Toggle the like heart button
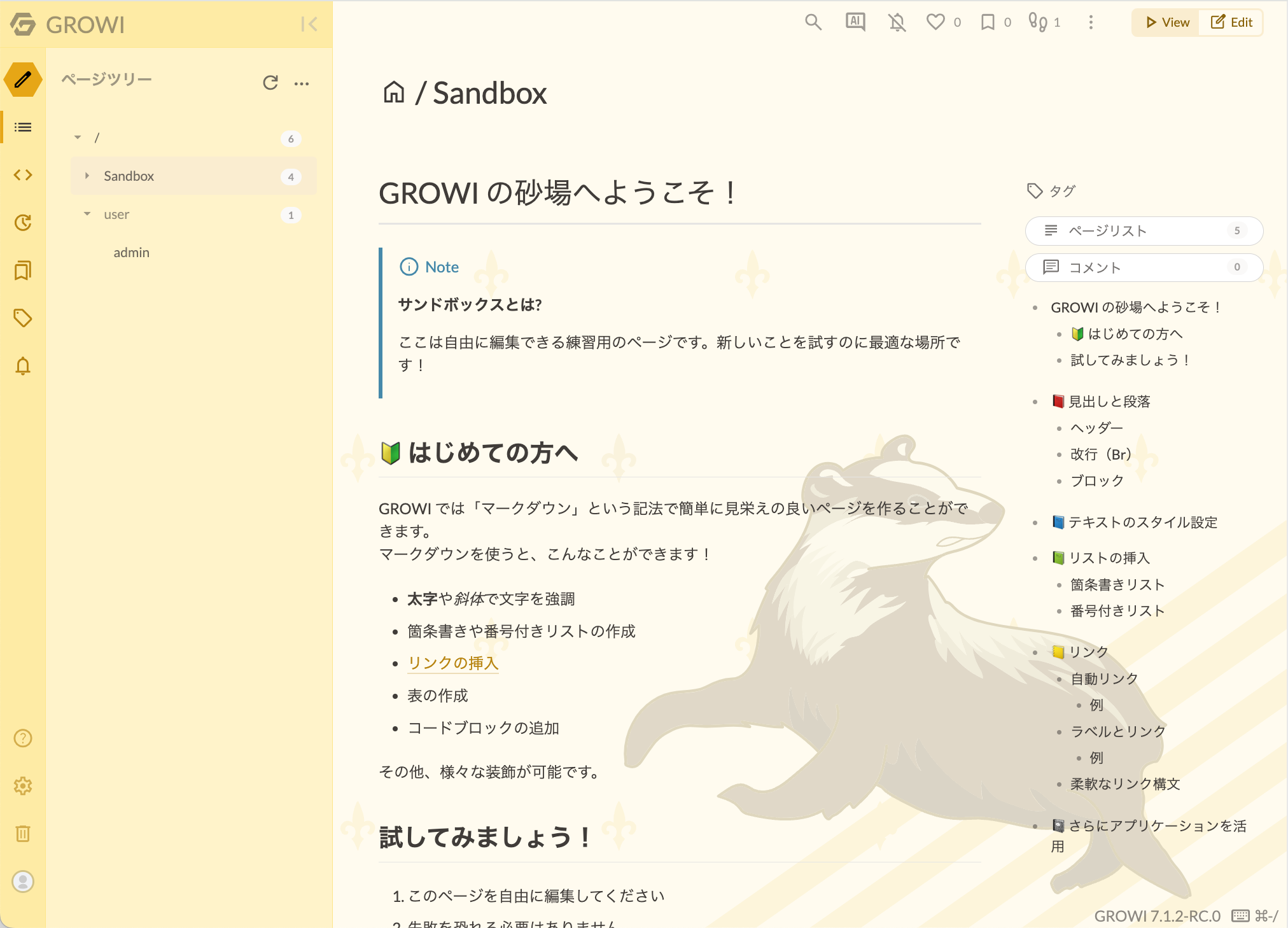Viewport: 1288px width, 928px height. click(x=935, y=22)
